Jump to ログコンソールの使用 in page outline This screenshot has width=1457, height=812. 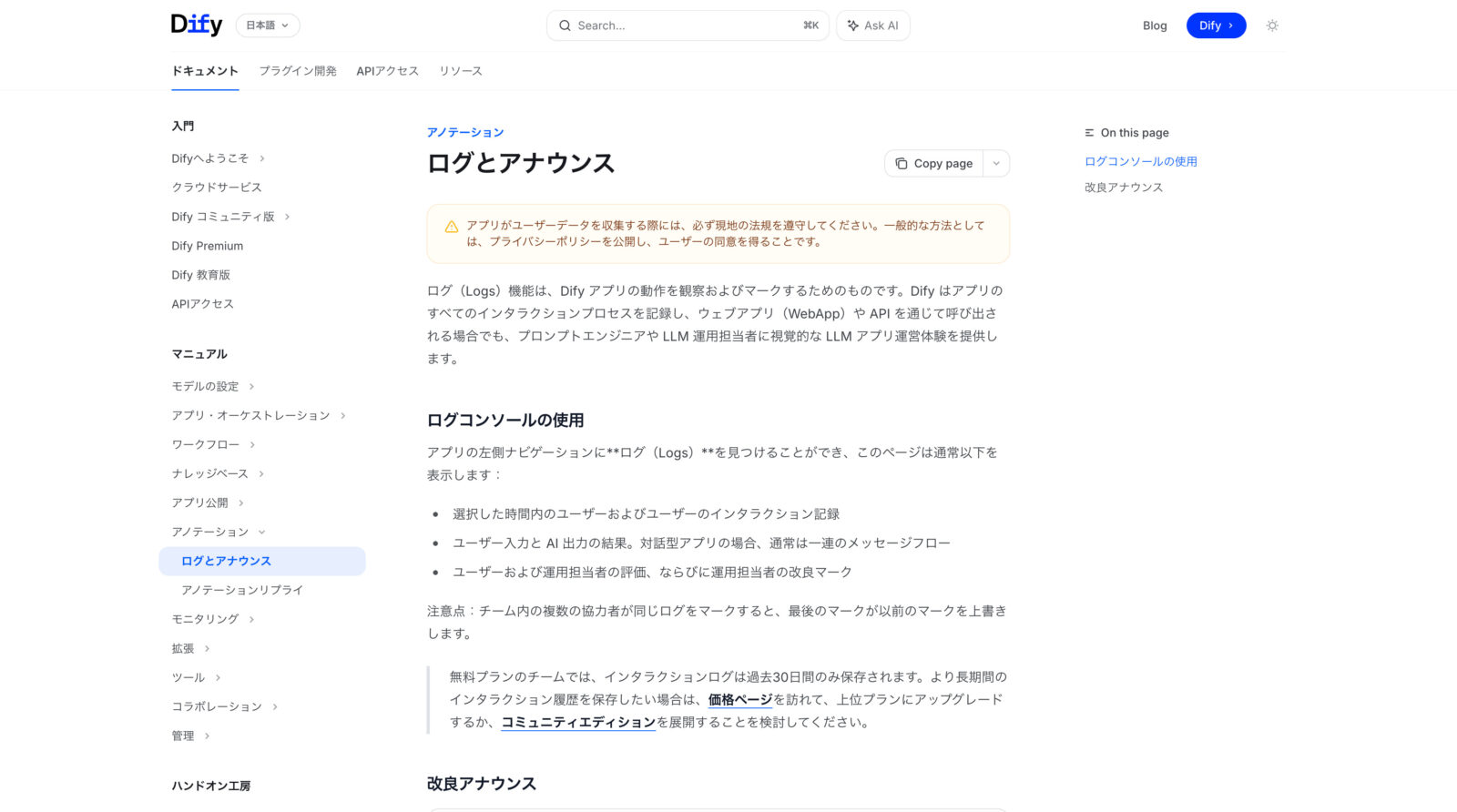point(1141,161)
